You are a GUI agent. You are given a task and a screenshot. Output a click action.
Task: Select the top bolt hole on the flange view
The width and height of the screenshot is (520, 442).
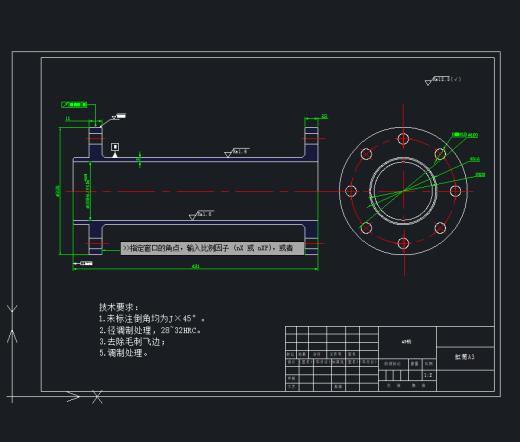(403, 139)
